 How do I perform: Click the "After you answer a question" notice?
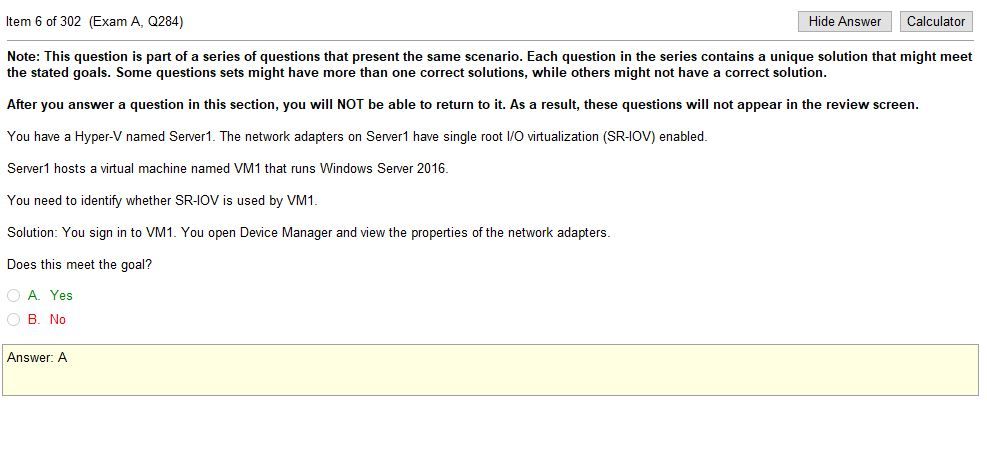point(463,104)
